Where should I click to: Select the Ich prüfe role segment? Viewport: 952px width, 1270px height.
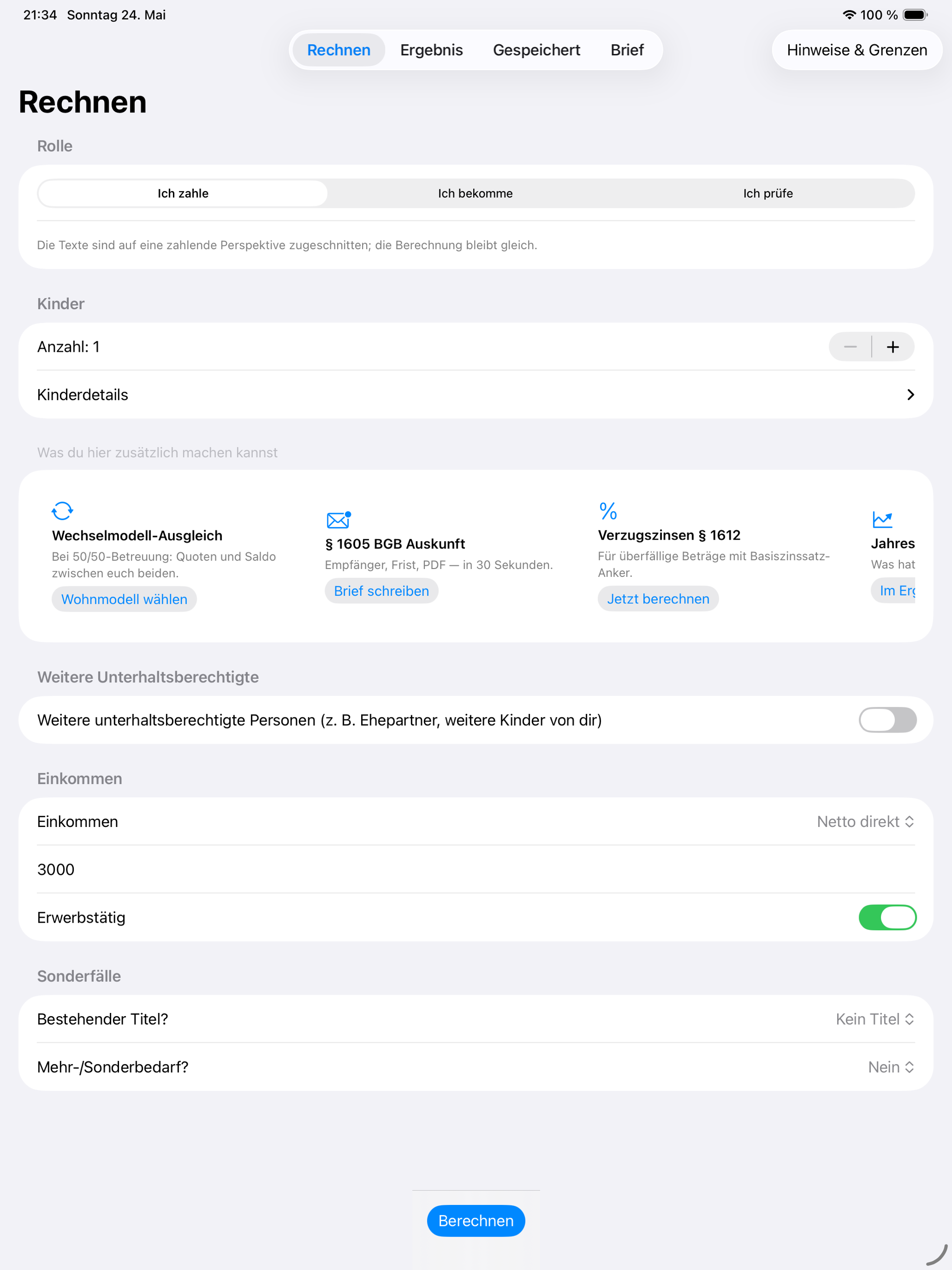(767, 193)
